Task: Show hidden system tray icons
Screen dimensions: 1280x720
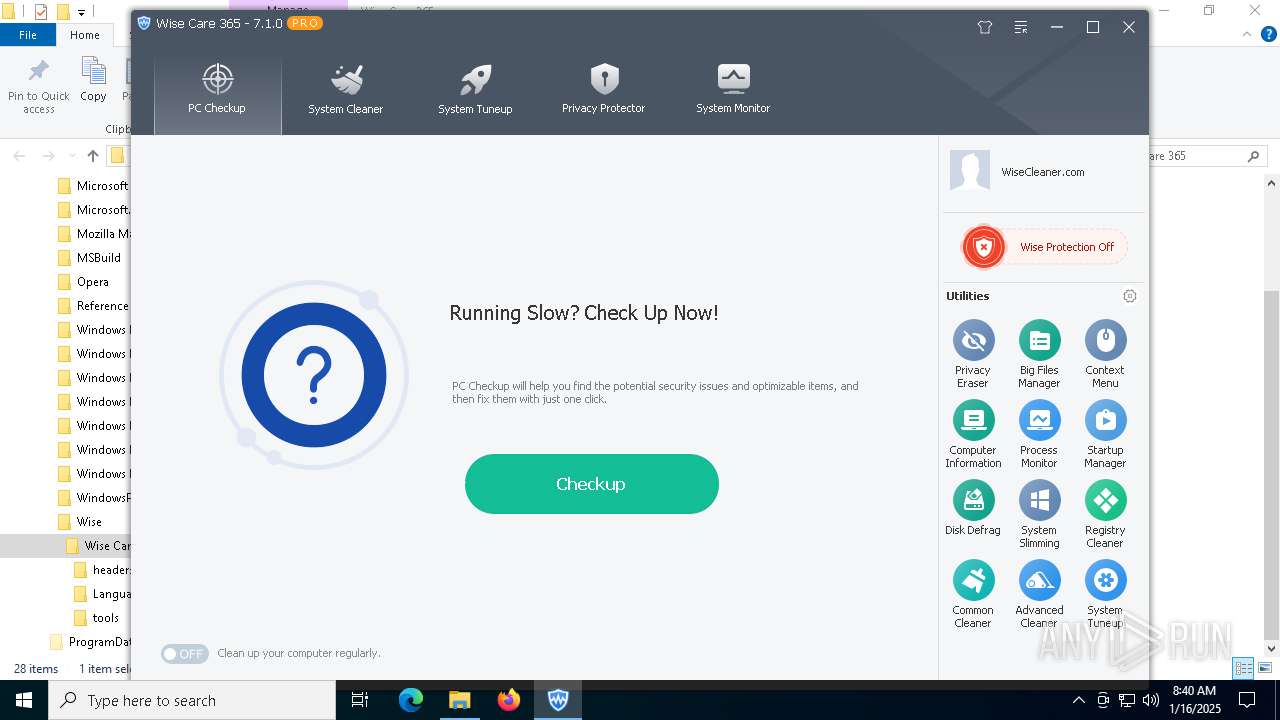Action: coord(1078,700)
